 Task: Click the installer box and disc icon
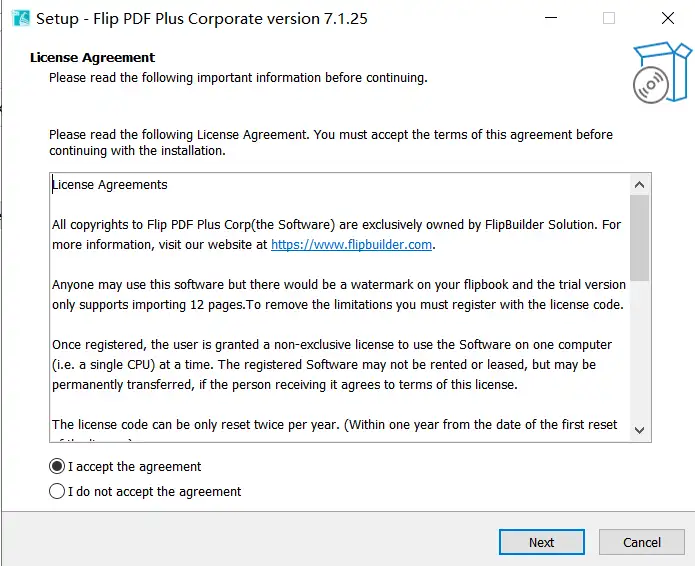coord(662,73)
